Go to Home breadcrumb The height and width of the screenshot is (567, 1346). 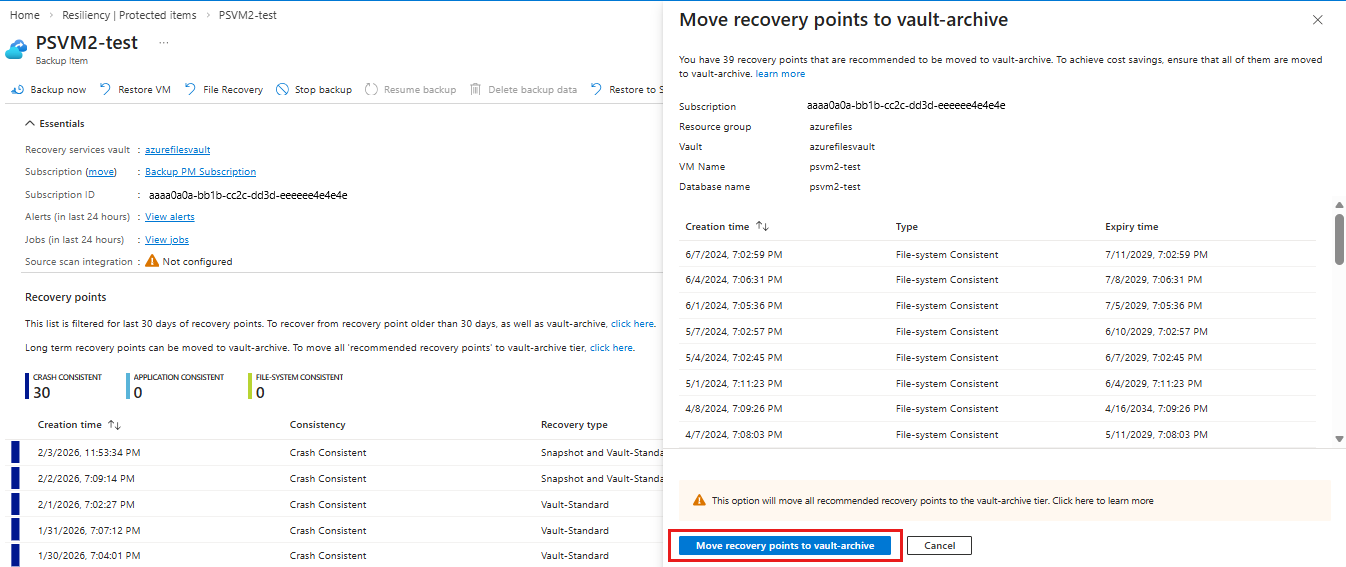point(25,15)
